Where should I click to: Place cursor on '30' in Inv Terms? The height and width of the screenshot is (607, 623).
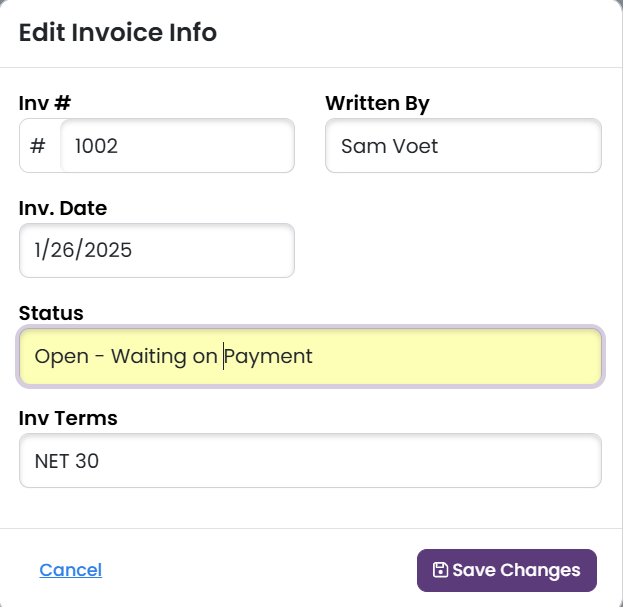click(x=87, y=461)
